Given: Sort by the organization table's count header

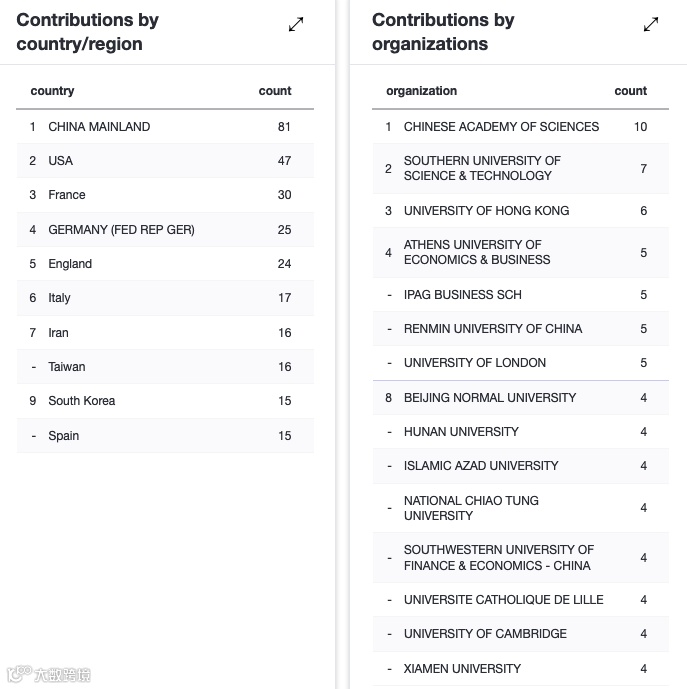Looking at the screenshot, I should click(630, 91).
